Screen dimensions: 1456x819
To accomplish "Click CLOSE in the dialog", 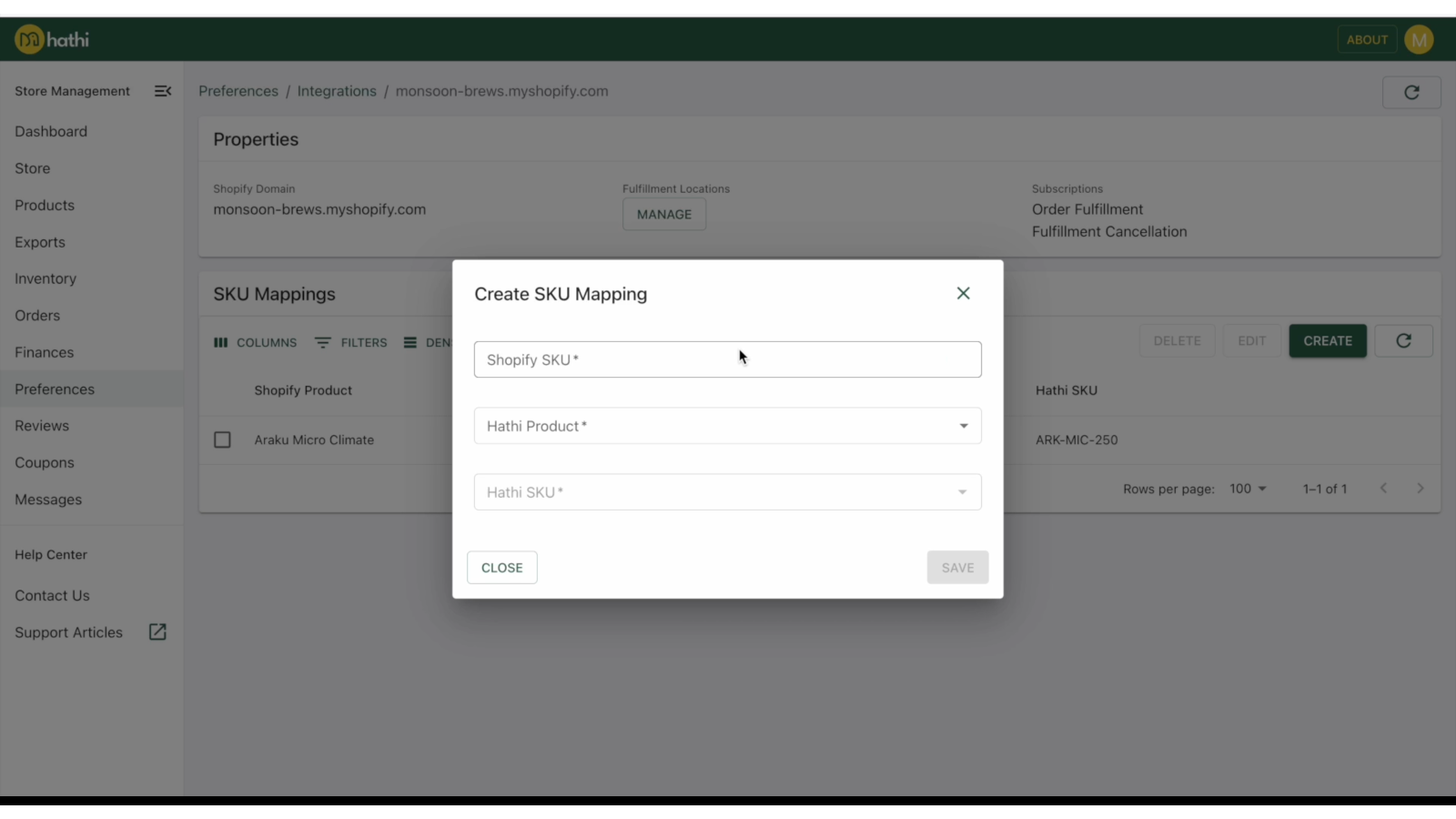I will coord(502,567).
